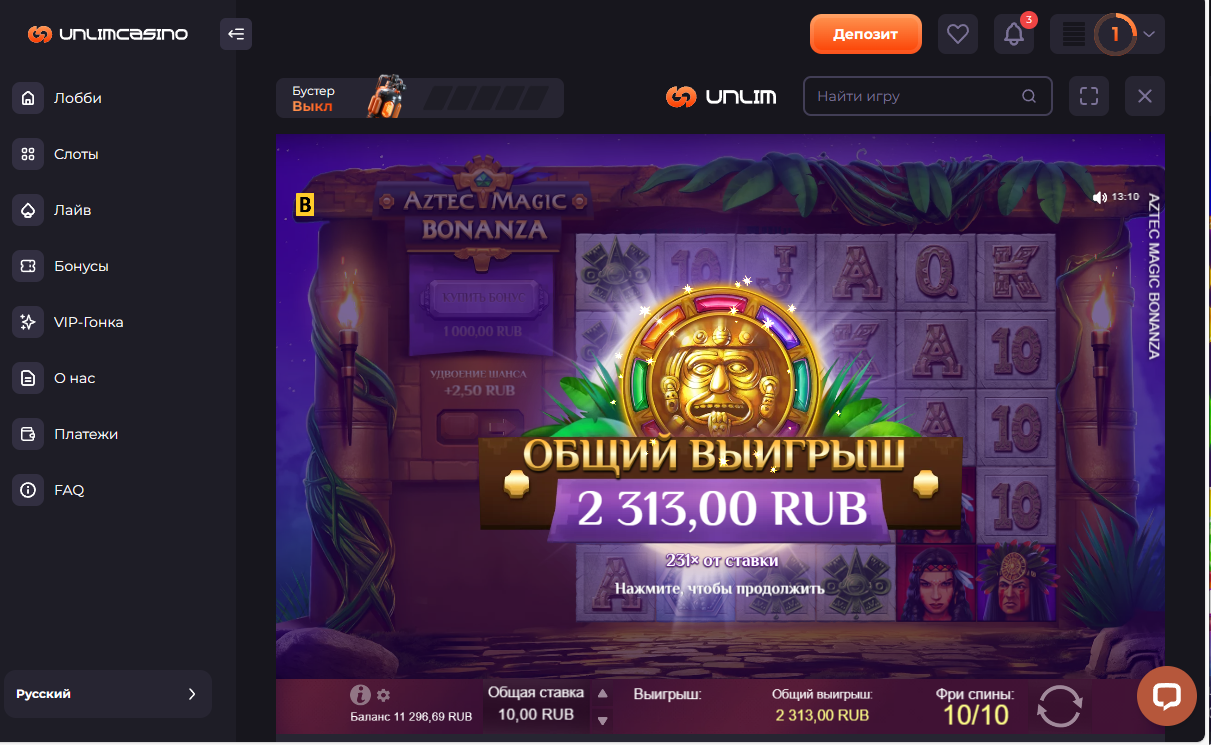
Task: Decrease total bet with down arrow
Action: pos(602,720)
